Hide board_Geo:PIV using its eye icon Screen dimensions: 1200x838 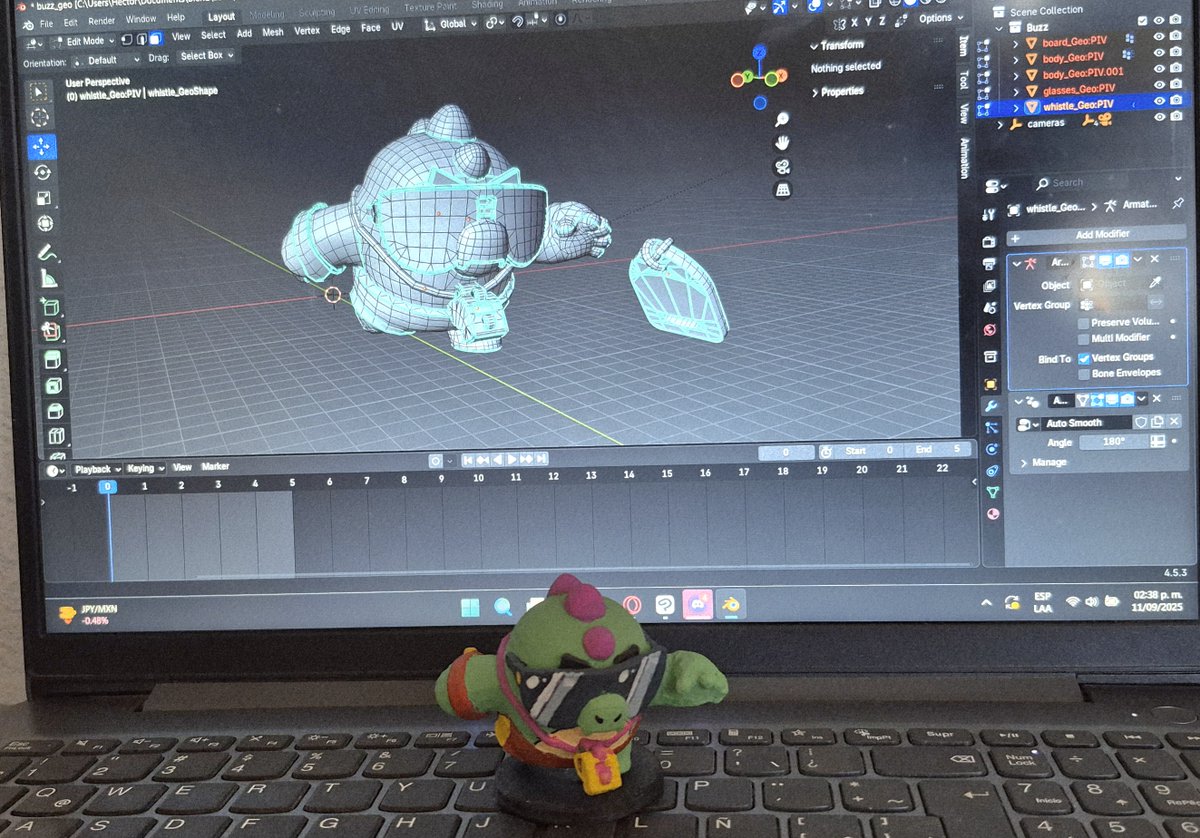(1159, 37)
